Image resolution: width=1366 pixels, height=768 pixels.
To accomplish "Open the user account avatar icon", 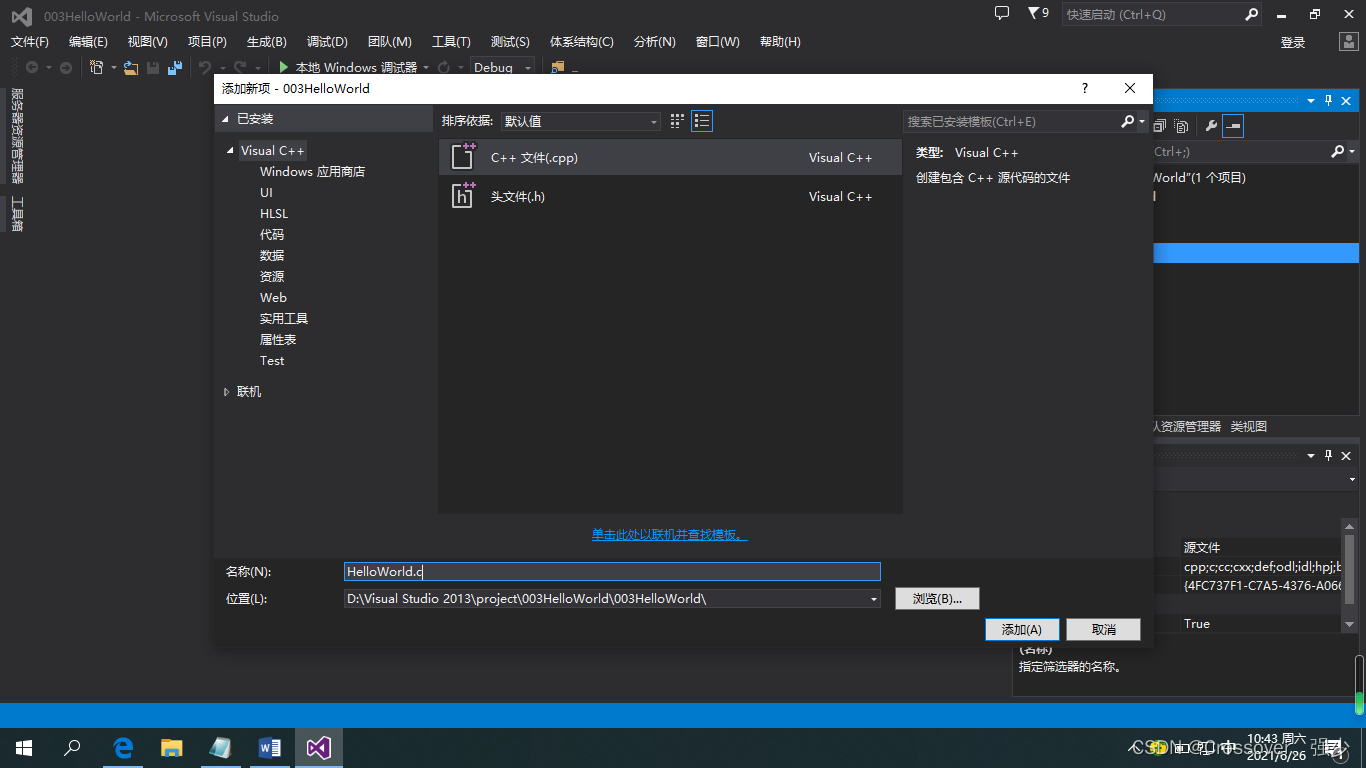I will coord(1348,42).
